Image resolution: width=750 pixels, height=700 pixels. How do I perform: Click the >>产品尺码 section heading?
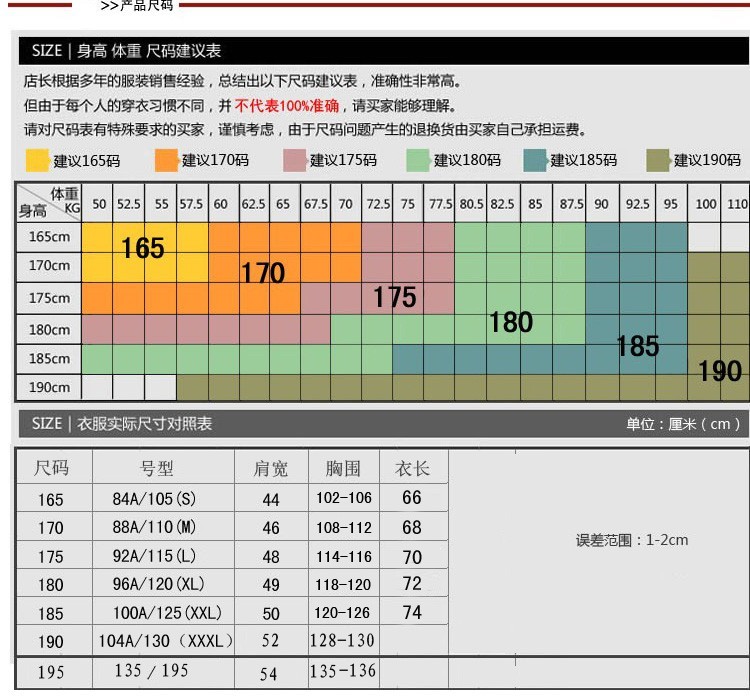coord(137,6)
